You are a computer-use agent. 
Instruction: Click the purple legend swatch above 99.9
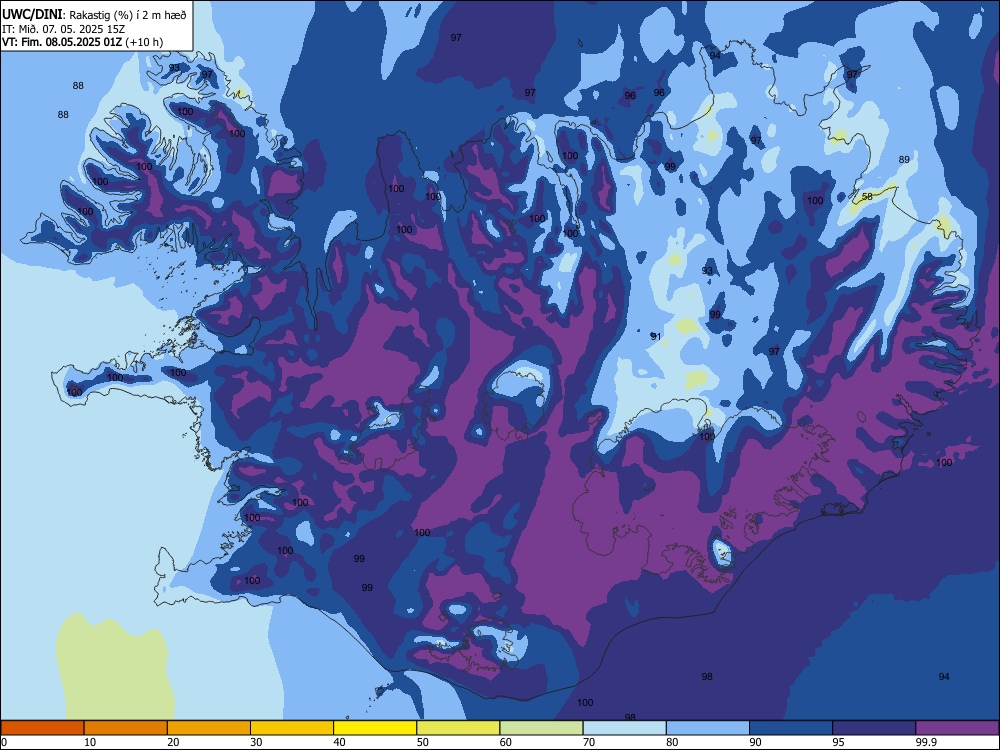tap(957, 728)
